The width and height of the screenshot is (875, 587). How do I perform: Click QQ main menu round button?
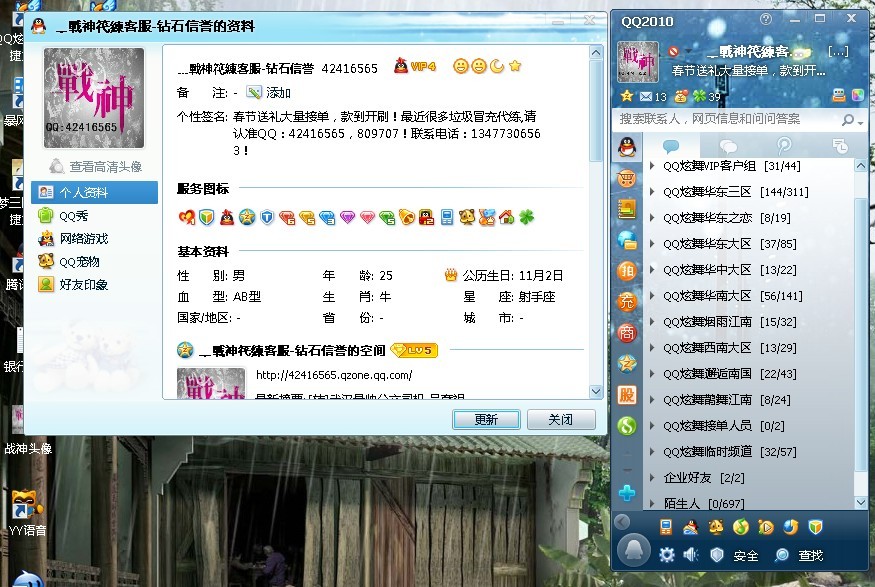coord(633,550)
